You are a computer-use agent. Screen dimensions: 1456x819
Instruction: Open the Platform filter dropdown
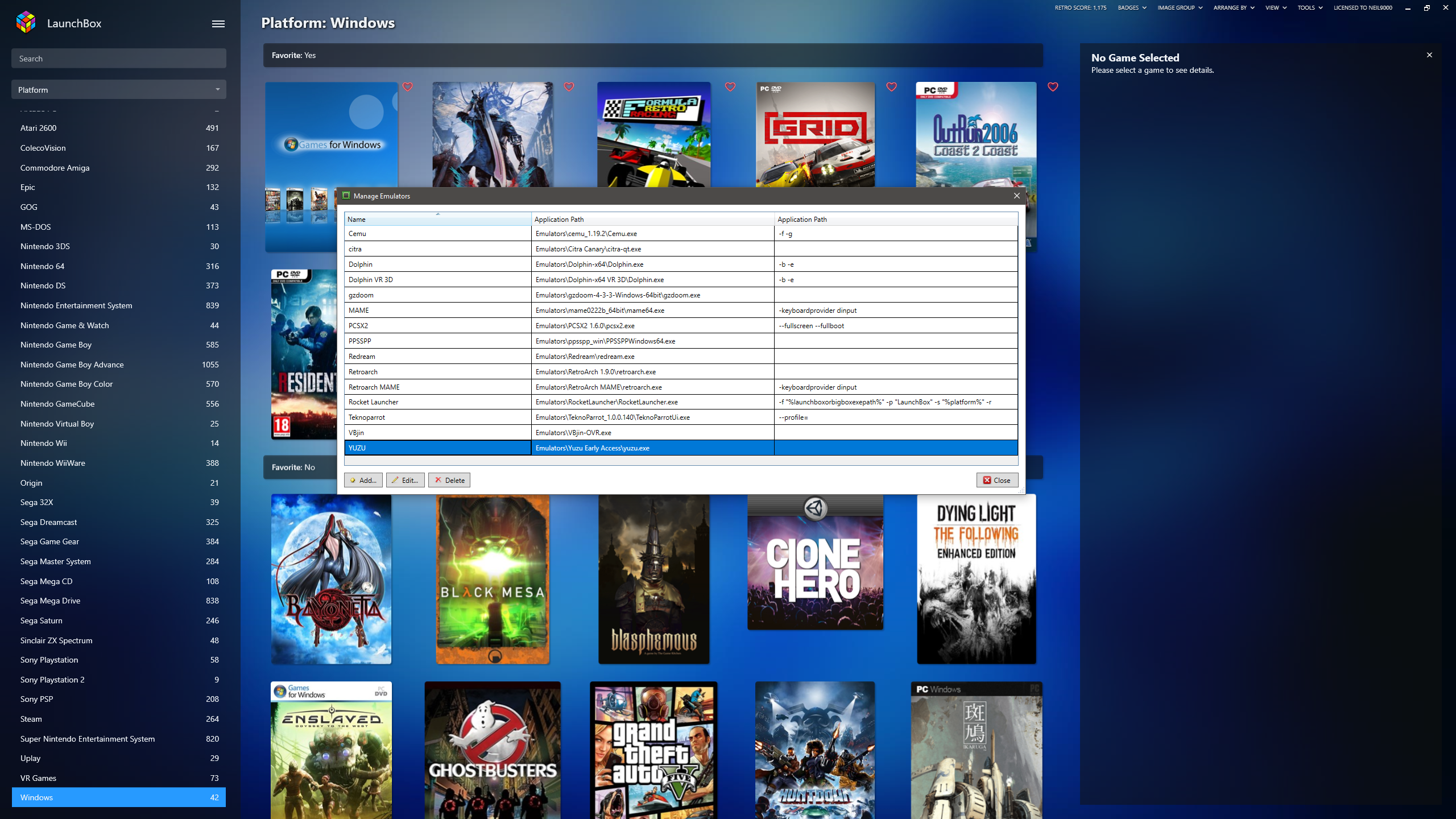tap(118, 90)
